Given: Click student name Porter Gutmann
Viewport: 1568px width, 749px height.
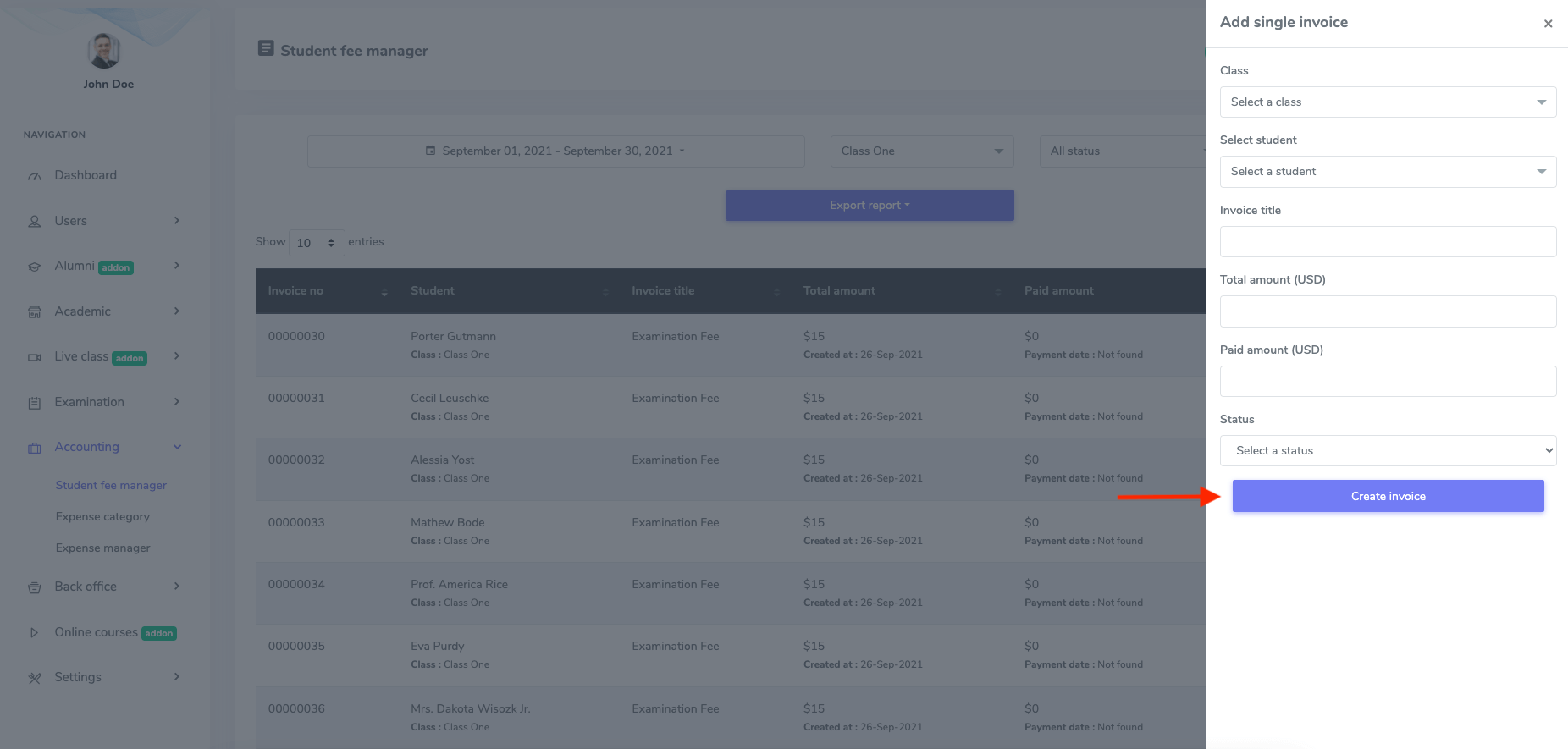Looking at the screenshot, I should (x=453, y=337).
